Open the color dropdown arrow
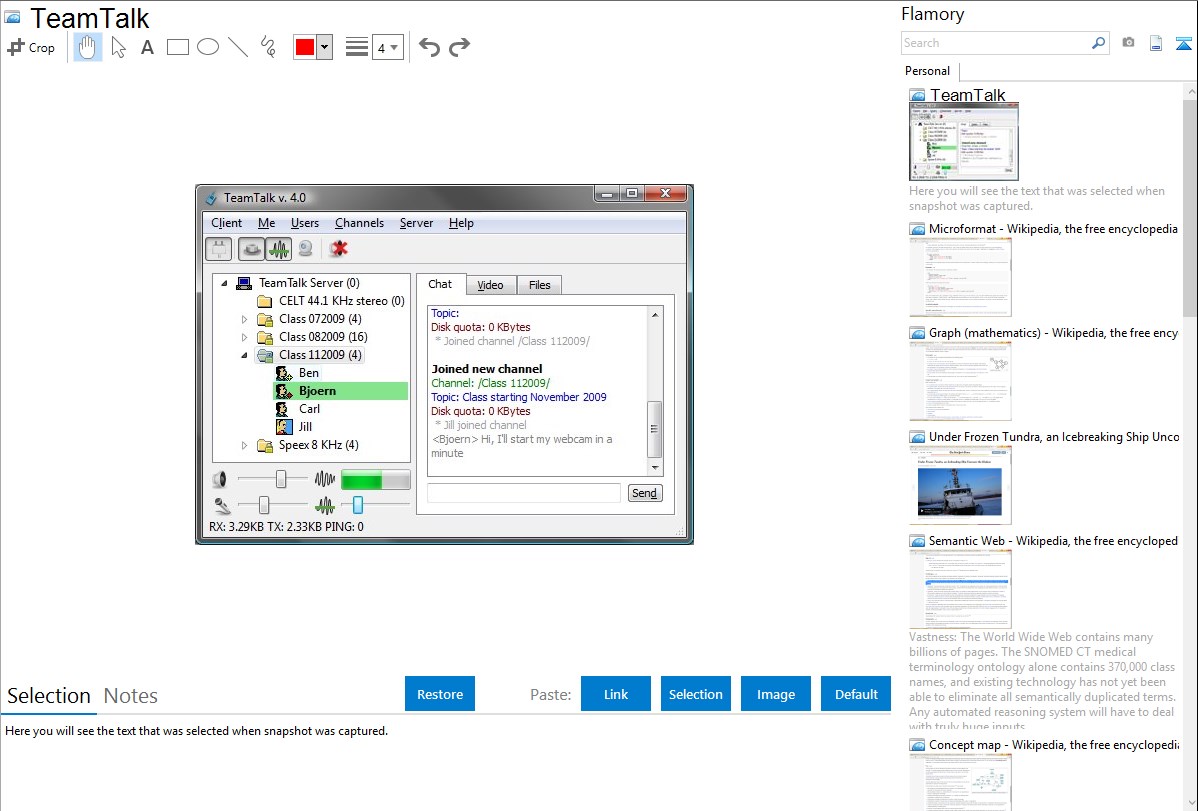The height and width of the screenshot is (811, 1198). click(x=325, y=47)
